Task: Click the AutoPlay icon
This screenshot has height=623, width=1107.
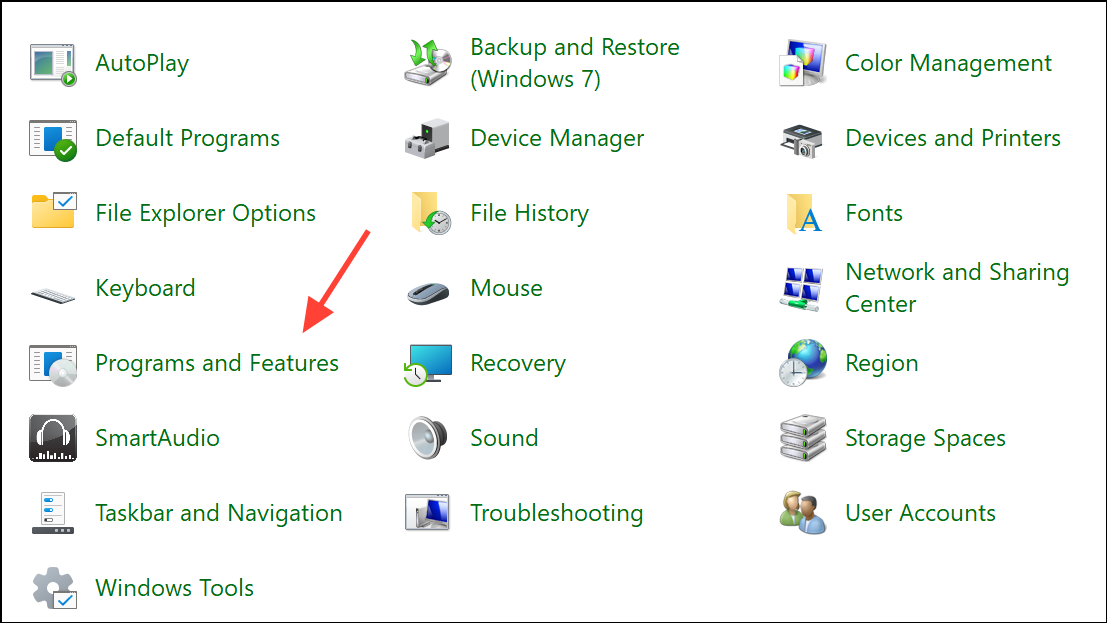Action: 54,64
